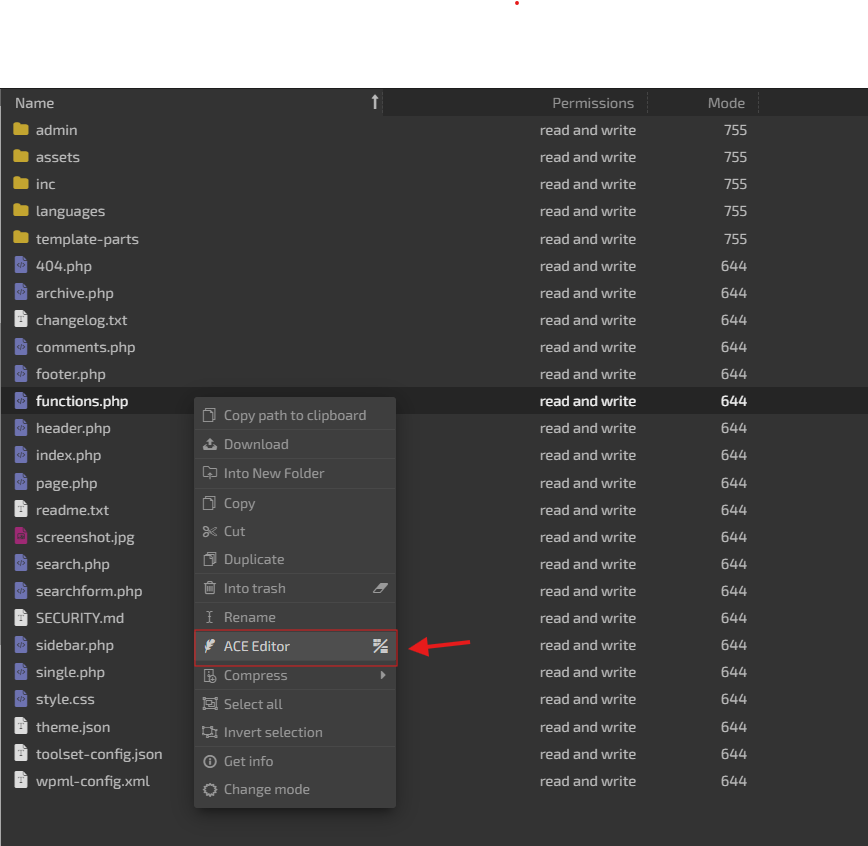Select the index.php file name
The image size is (868, 846).
pos(69,455)
